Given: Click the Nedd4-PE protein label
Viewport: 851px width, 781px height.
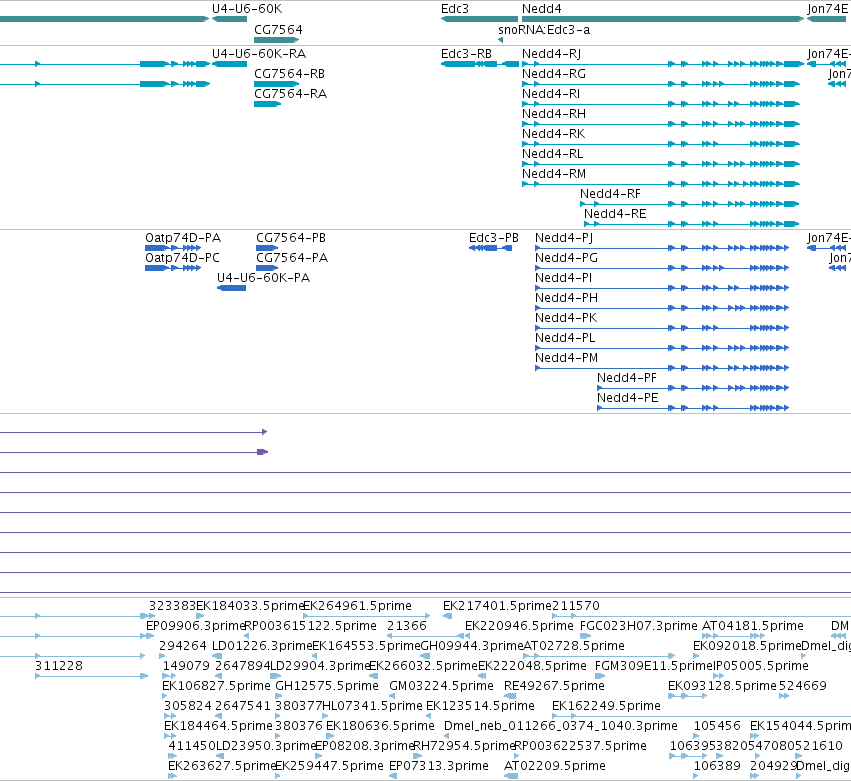Looking at the screenshot, I should coord(627,398).
